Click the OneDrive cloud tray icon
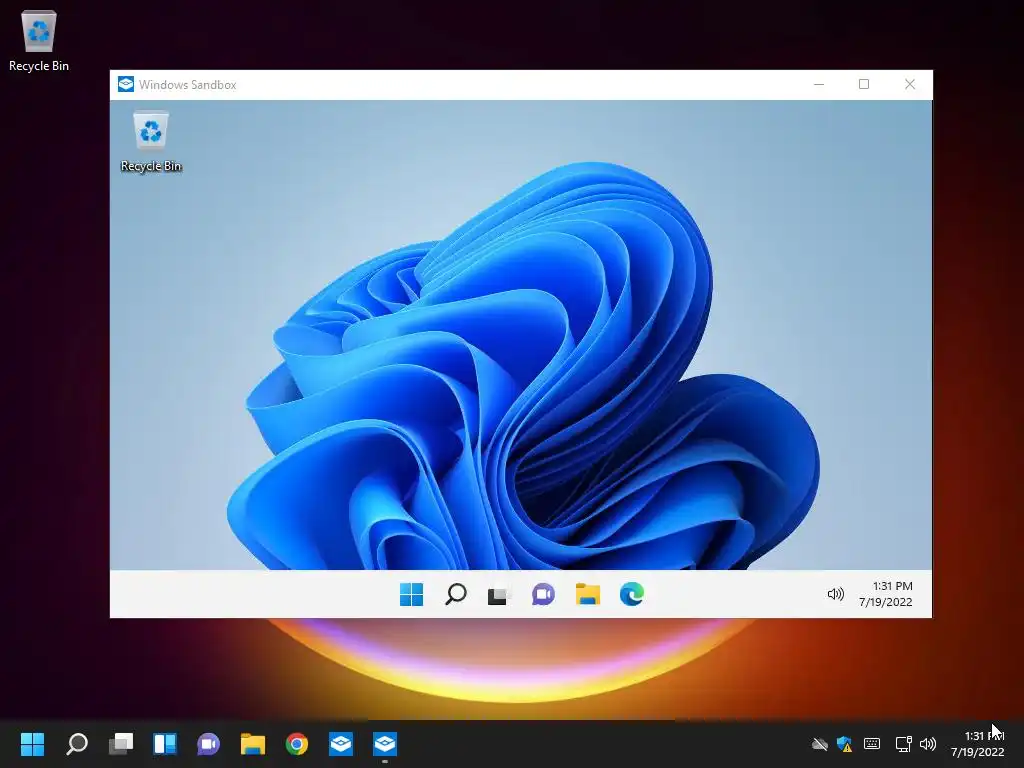1024x768 pixels. [x=820, y=744]
